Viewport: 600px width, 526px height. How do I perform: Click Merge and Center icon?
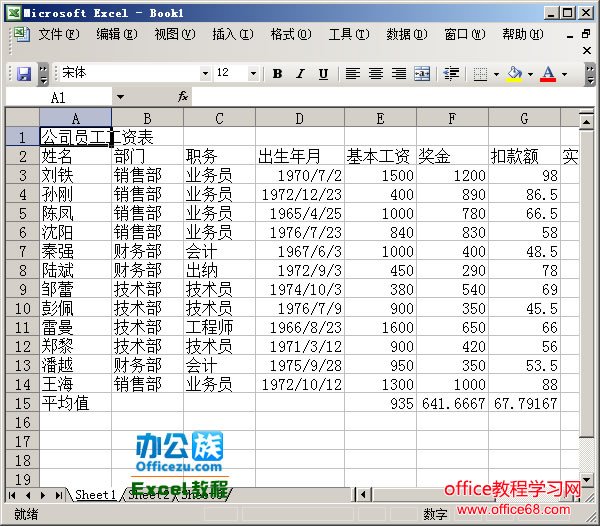422,73
